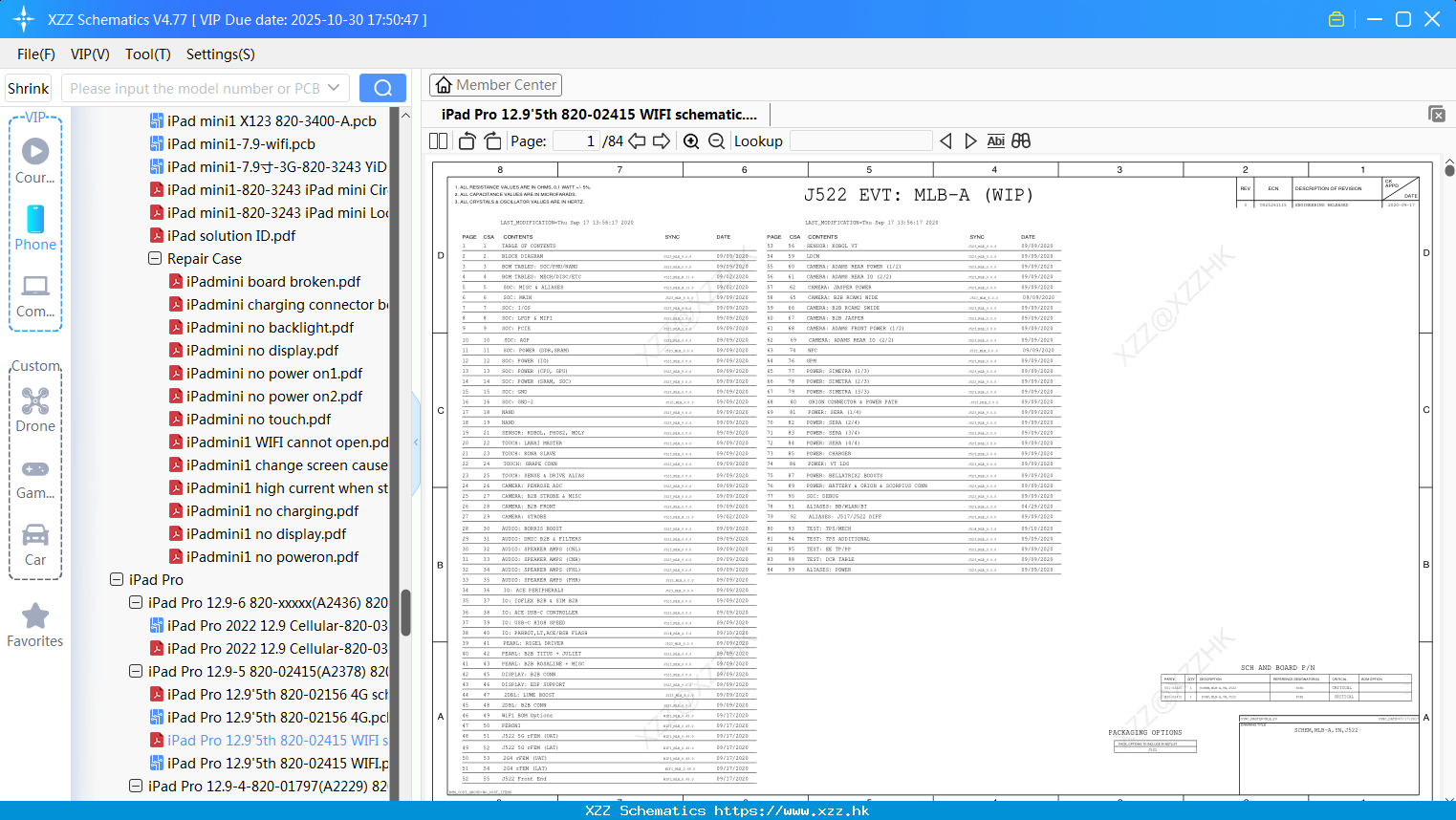The width and height of the screenshot is (1456, 820).
Task: Rotate the page counterclockwise
Action: coord(467,141)
